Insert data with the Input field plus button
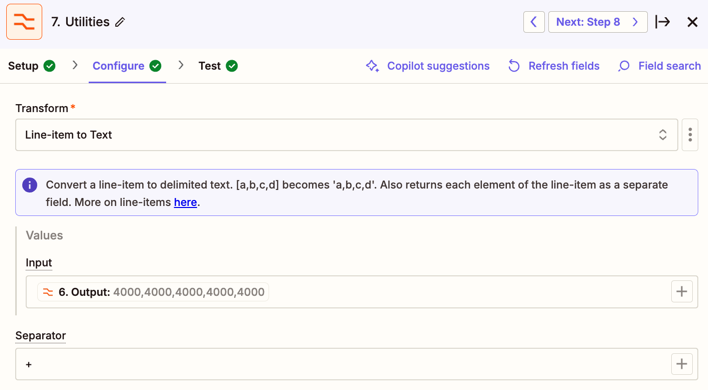708x390 pixels. click(x=682, y=292)
